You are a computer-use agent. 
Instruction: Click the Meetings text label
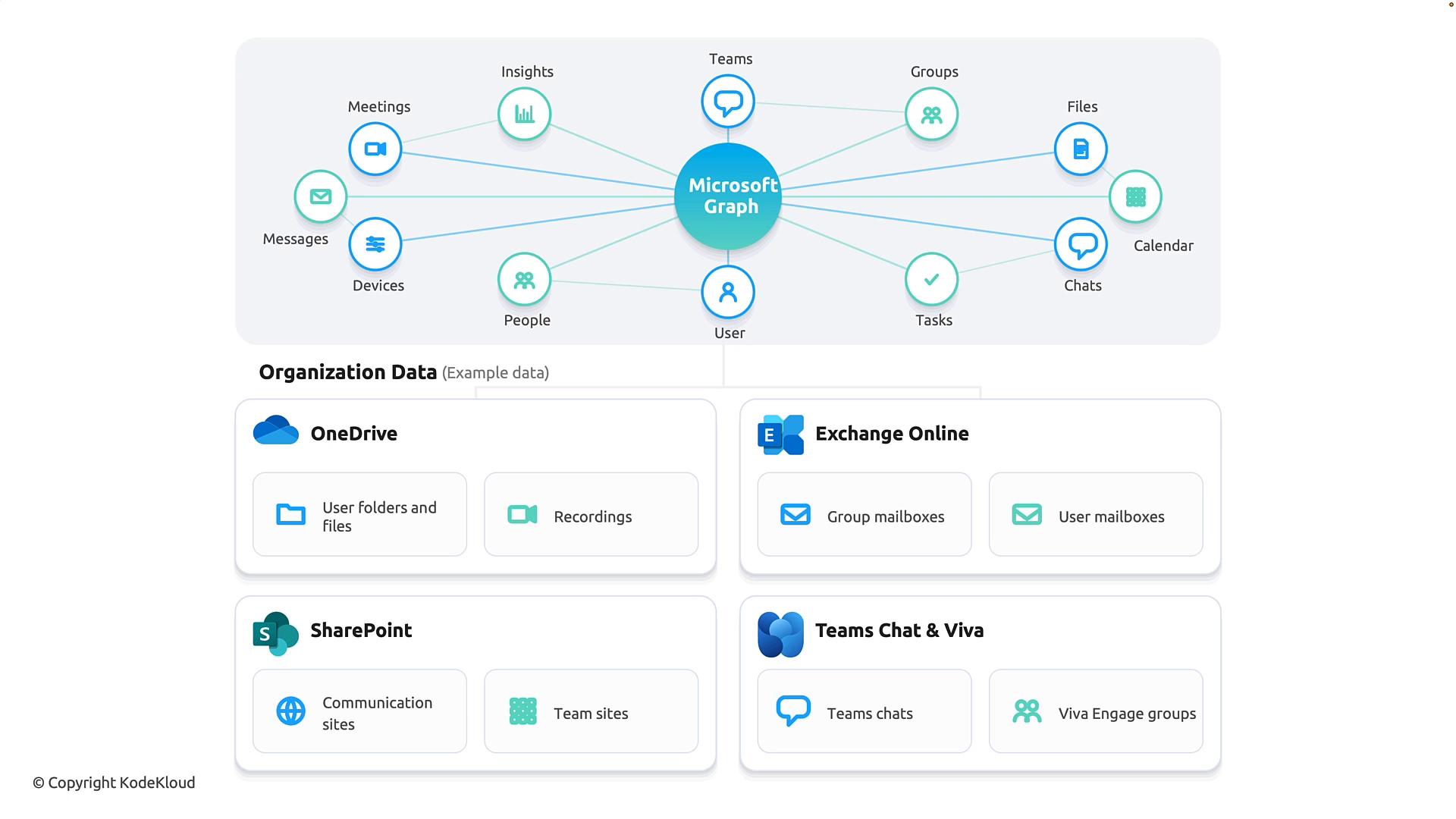tap(379, 107)
